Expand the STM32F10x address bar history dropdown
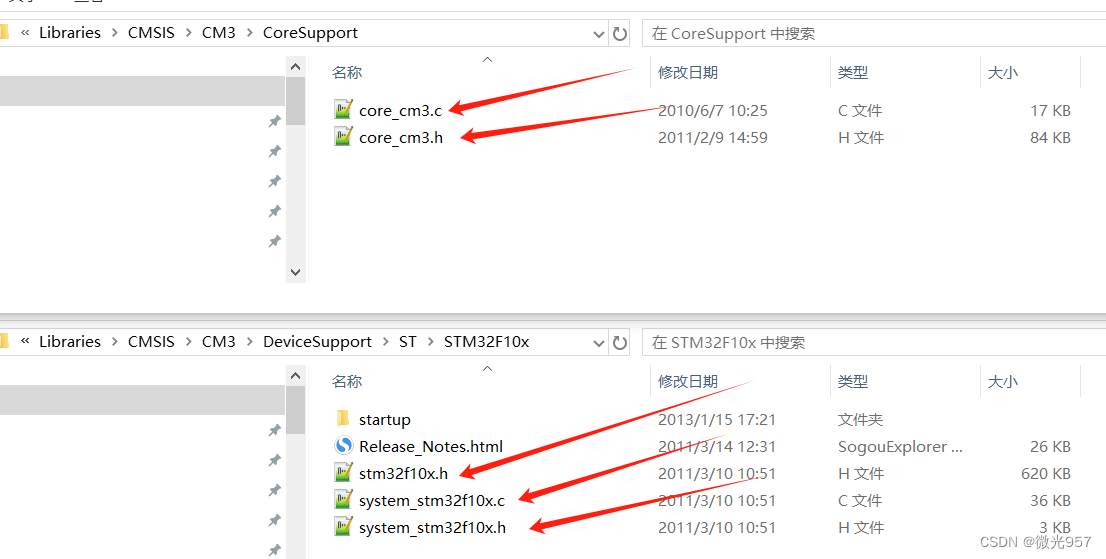This screenshot has width=1106, height=559. [599, 343]
